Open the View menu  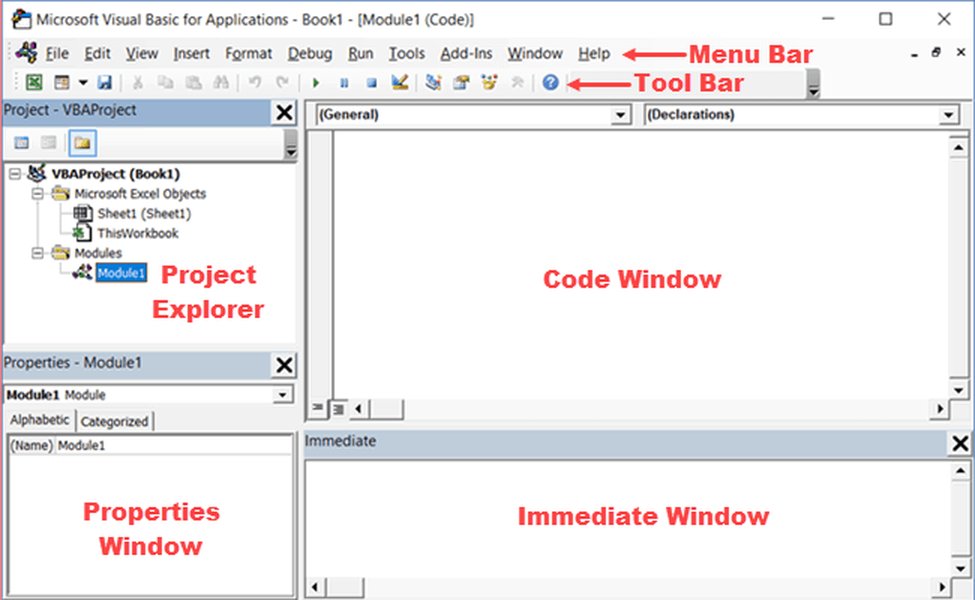(x=142, y=53)
